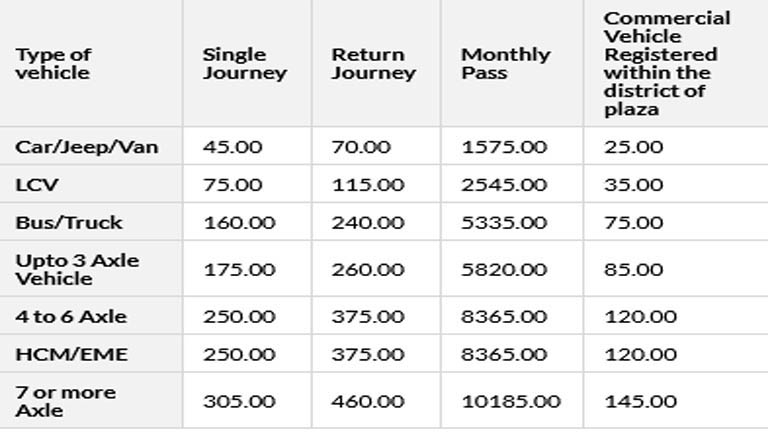Select the 1575.00 Car monthly pass

504,147
